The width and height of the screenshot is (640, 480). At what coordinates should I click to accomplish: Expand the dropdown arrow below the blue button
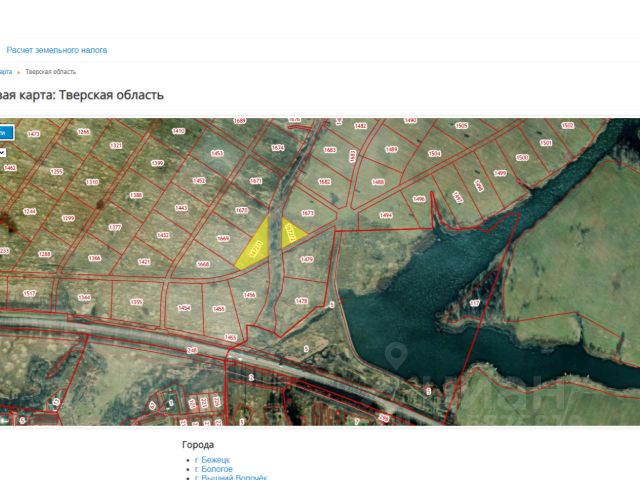[2, 153]
